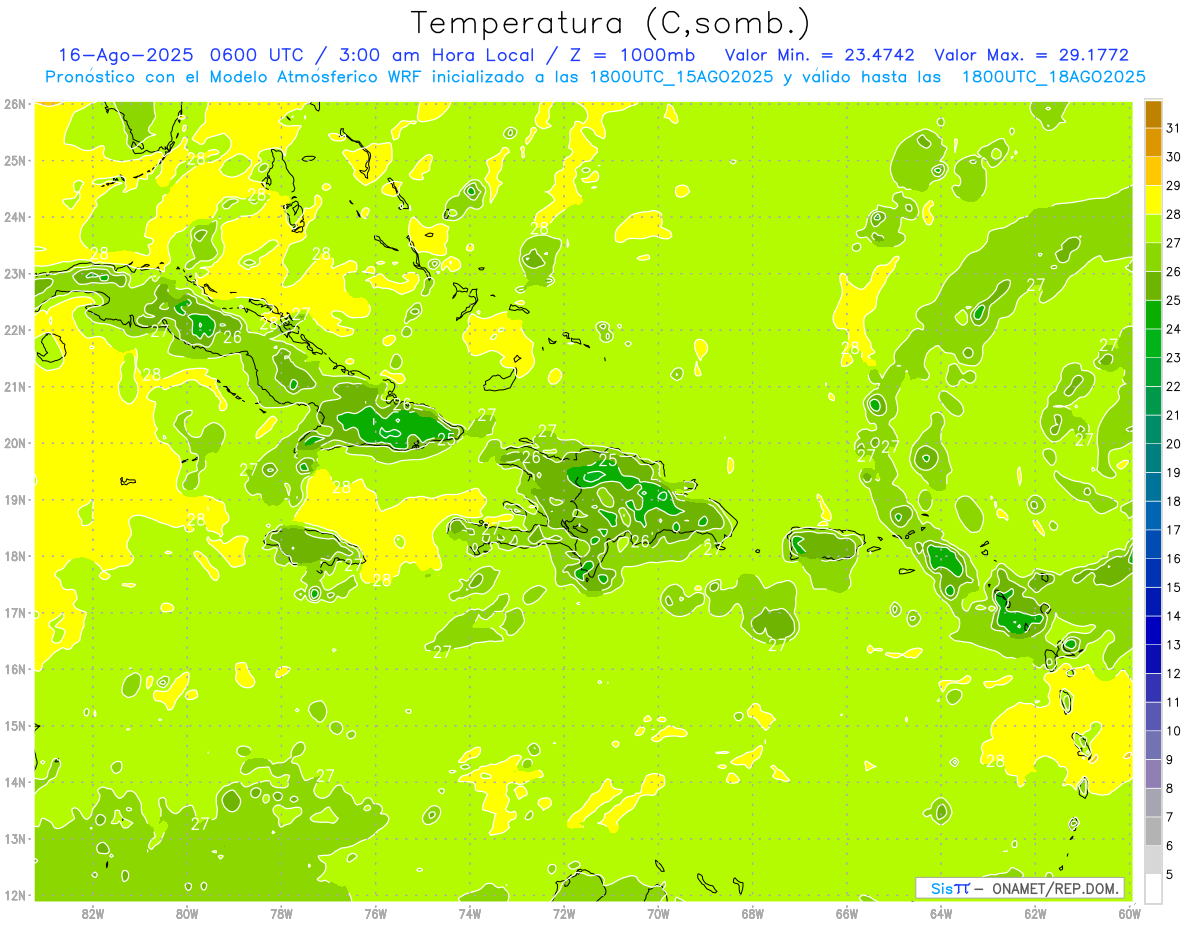The height and width of the screenshot is (927, 1200).
Task: Click the 76W longitude axis label
Action: click(x=375, y=913)
